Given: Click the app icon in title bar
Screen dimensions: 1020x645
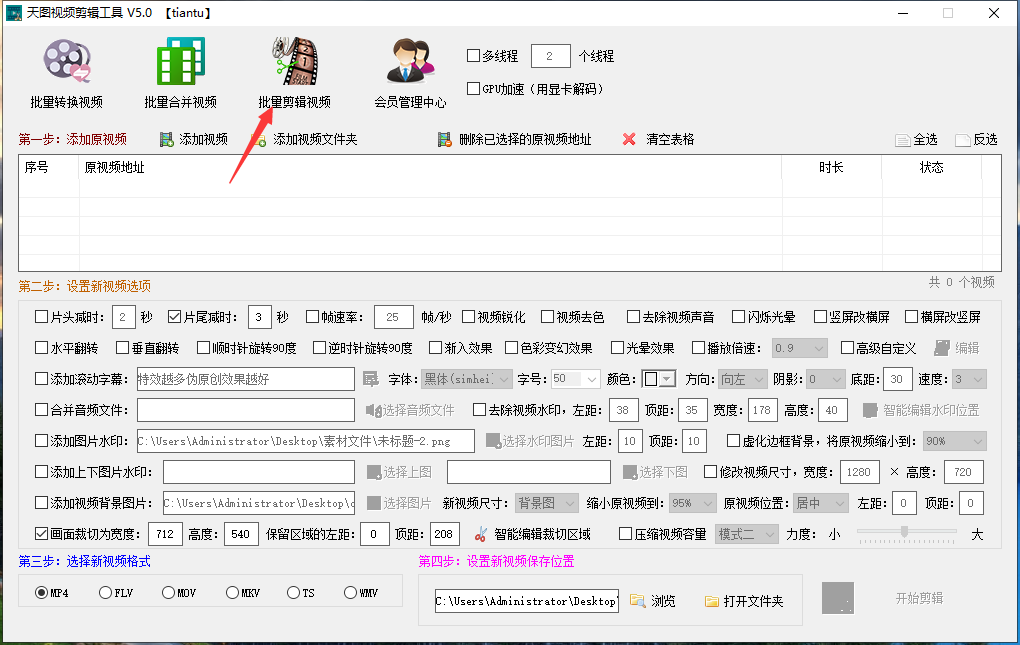Looking at the screenshot, I should [14, 12].
